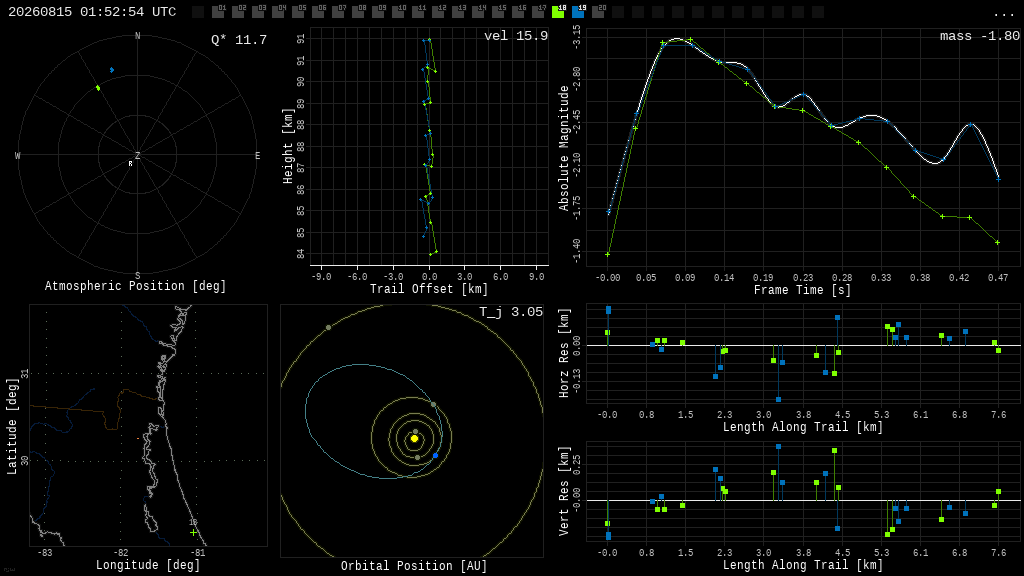Click station box labeled 01

point(218,12)
